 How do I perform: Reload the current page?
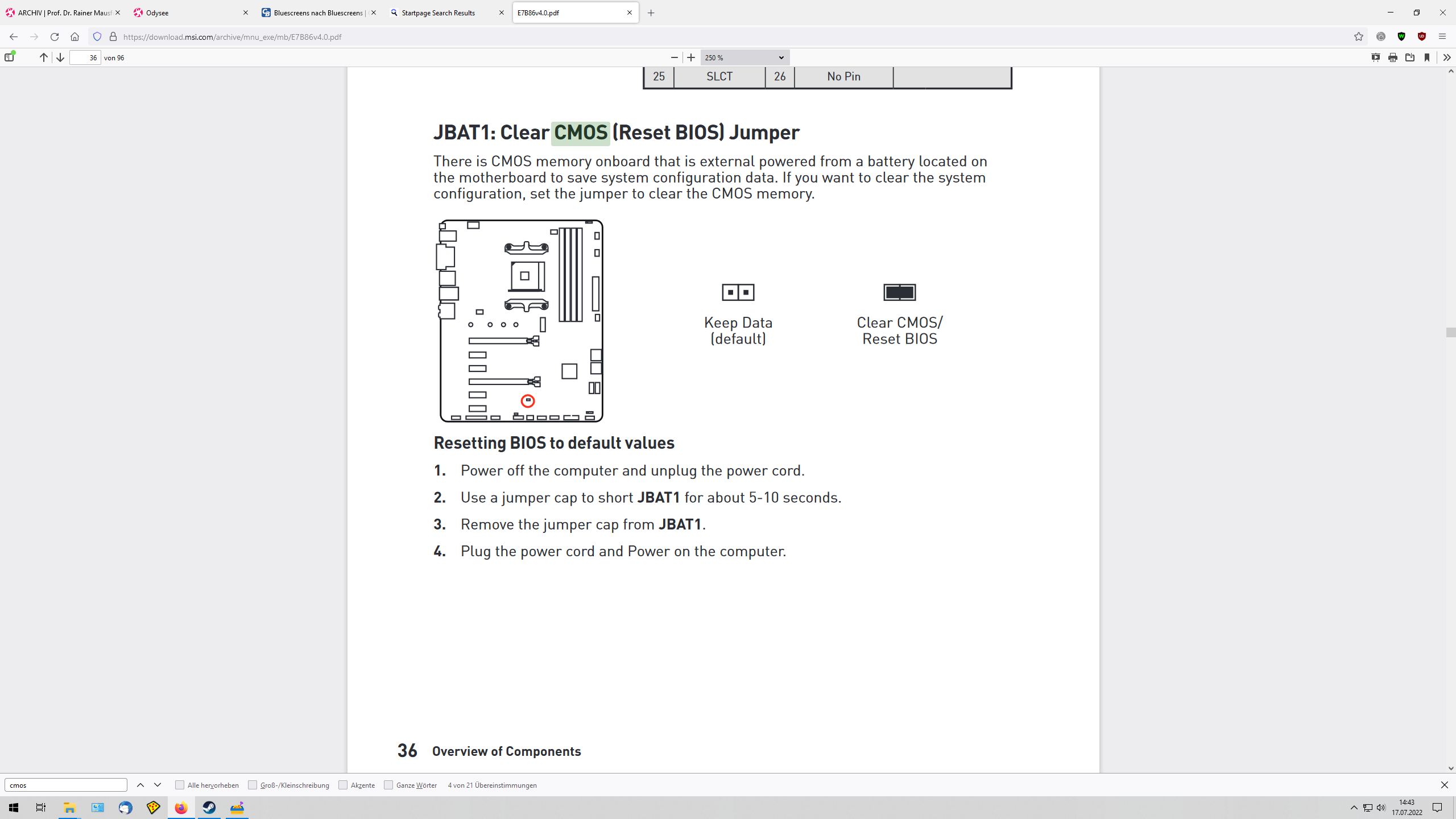[x=54, y=36]
